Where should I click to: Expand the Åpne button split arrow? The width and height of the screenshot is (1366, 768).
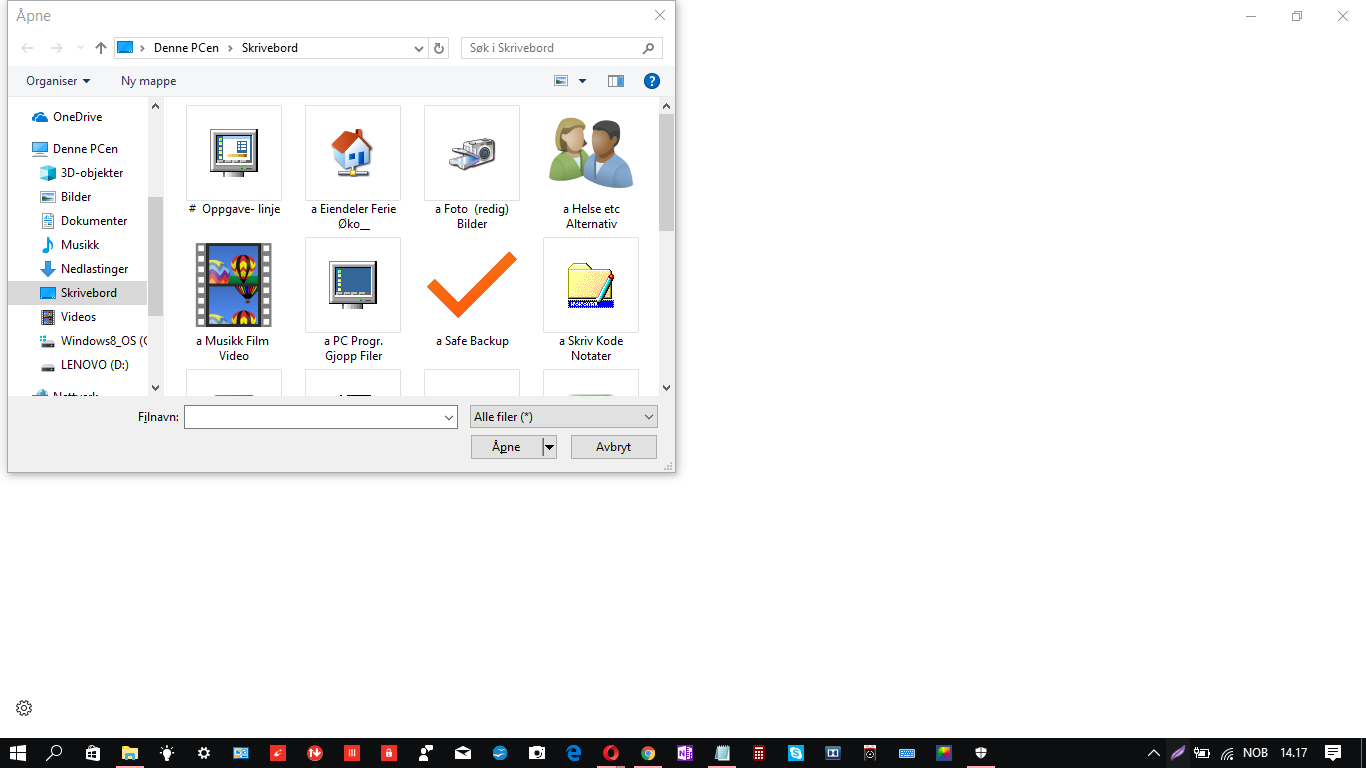coord(549,447)
